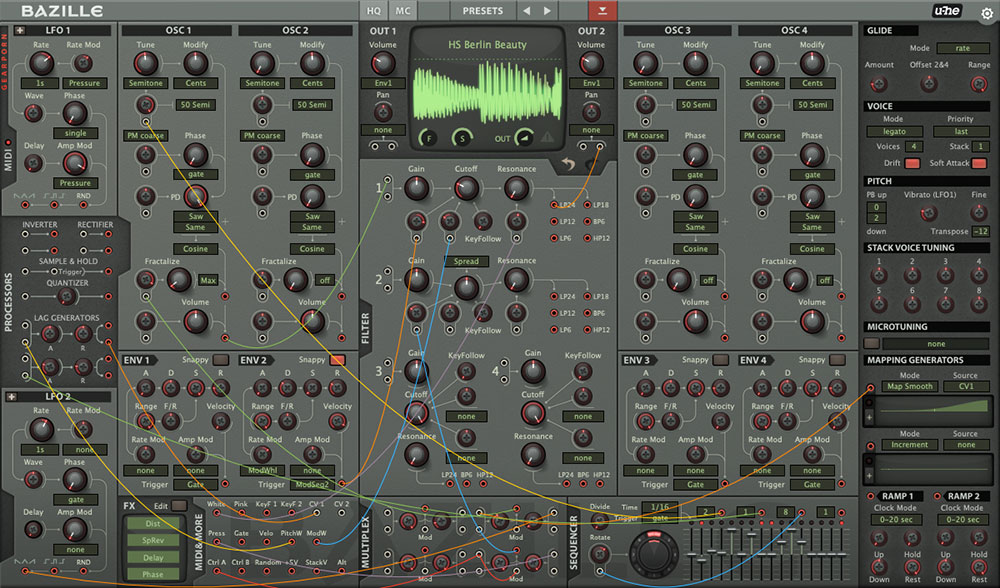Select the HQ mode tab

374,11
